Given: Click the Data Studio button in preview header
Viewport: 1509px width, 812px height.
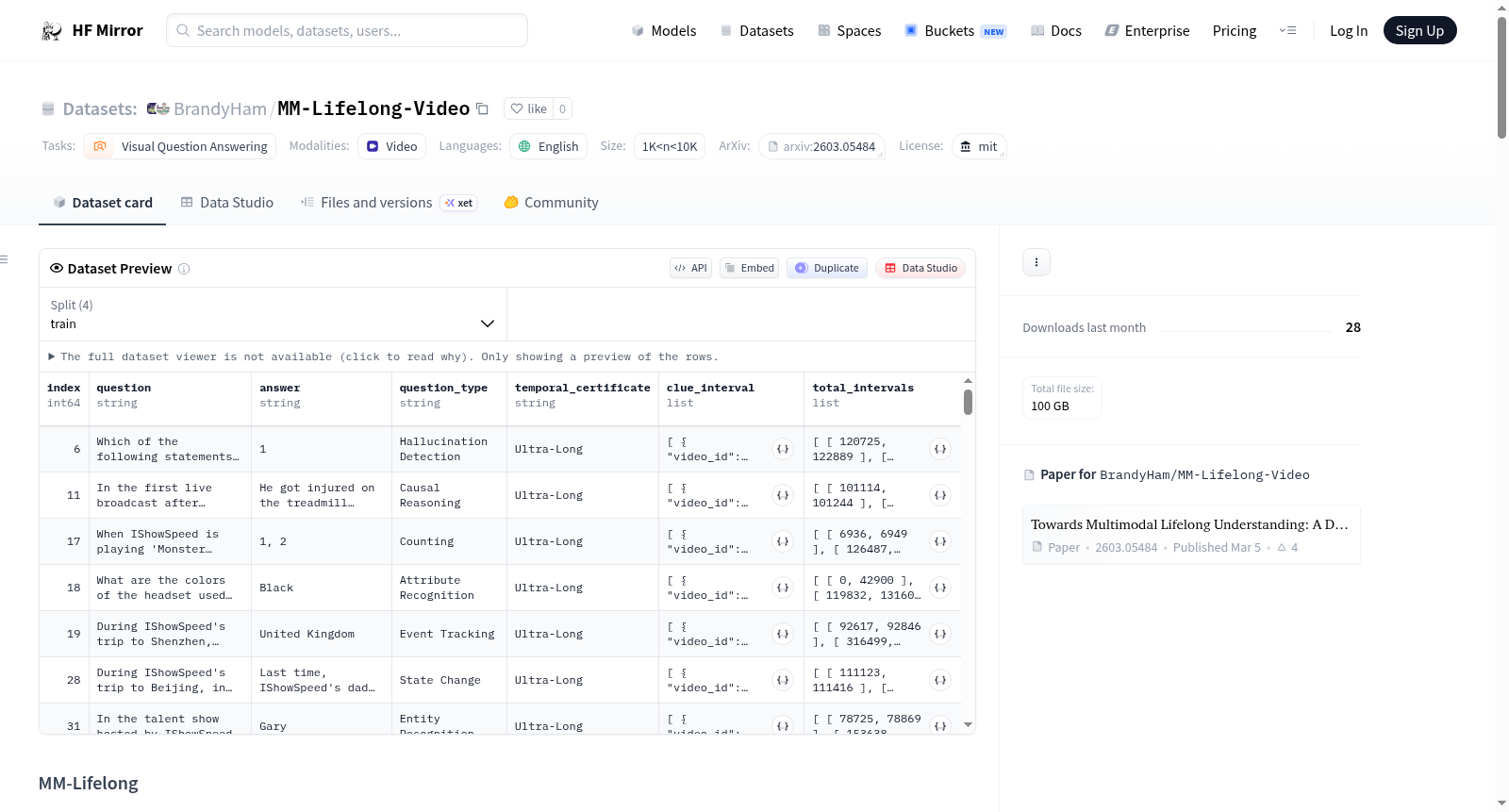Looking at the screenshot, I should point(920,268).
